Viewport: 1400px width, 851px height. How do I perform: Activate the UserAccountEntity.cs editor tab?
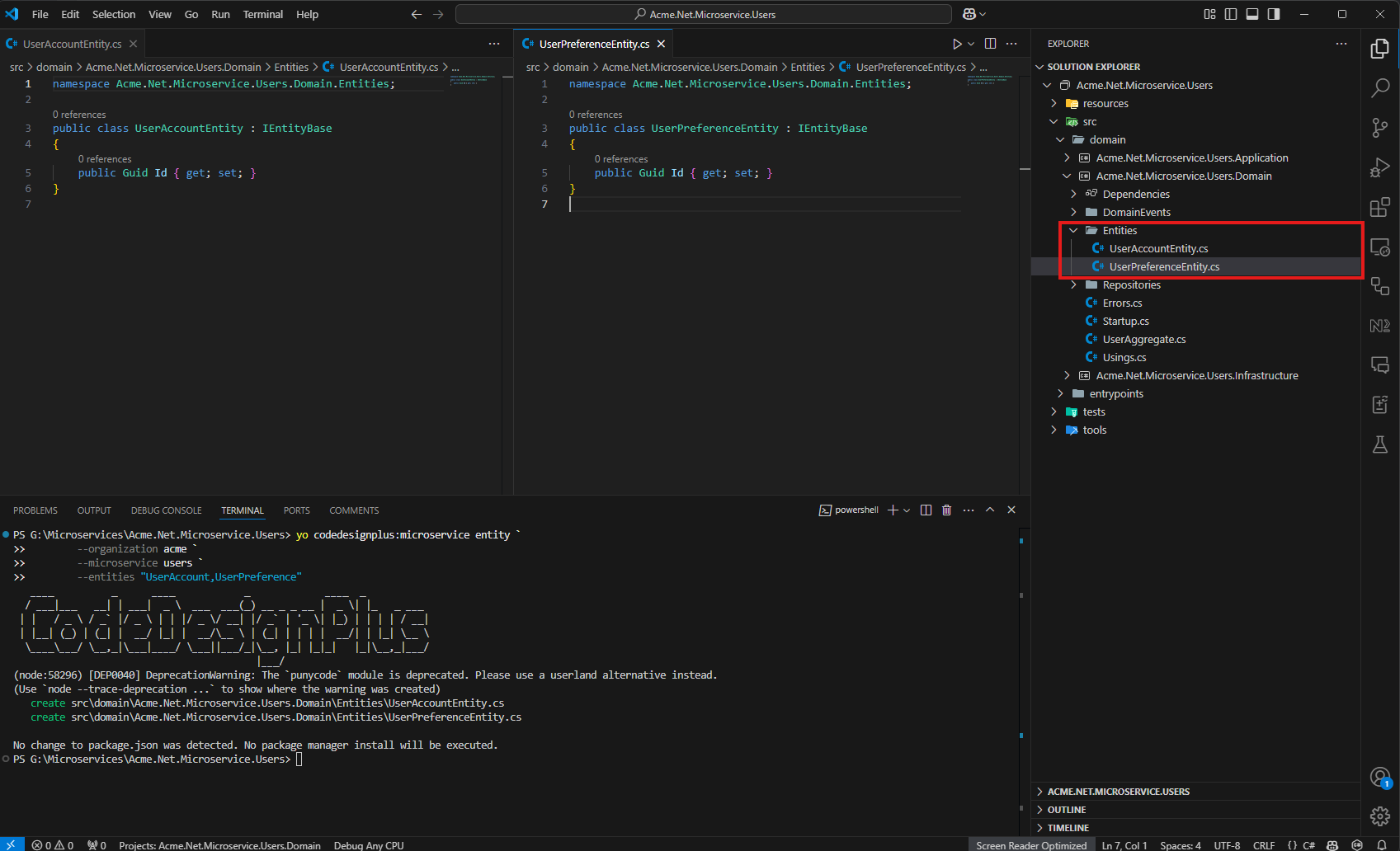click(72, 44)
